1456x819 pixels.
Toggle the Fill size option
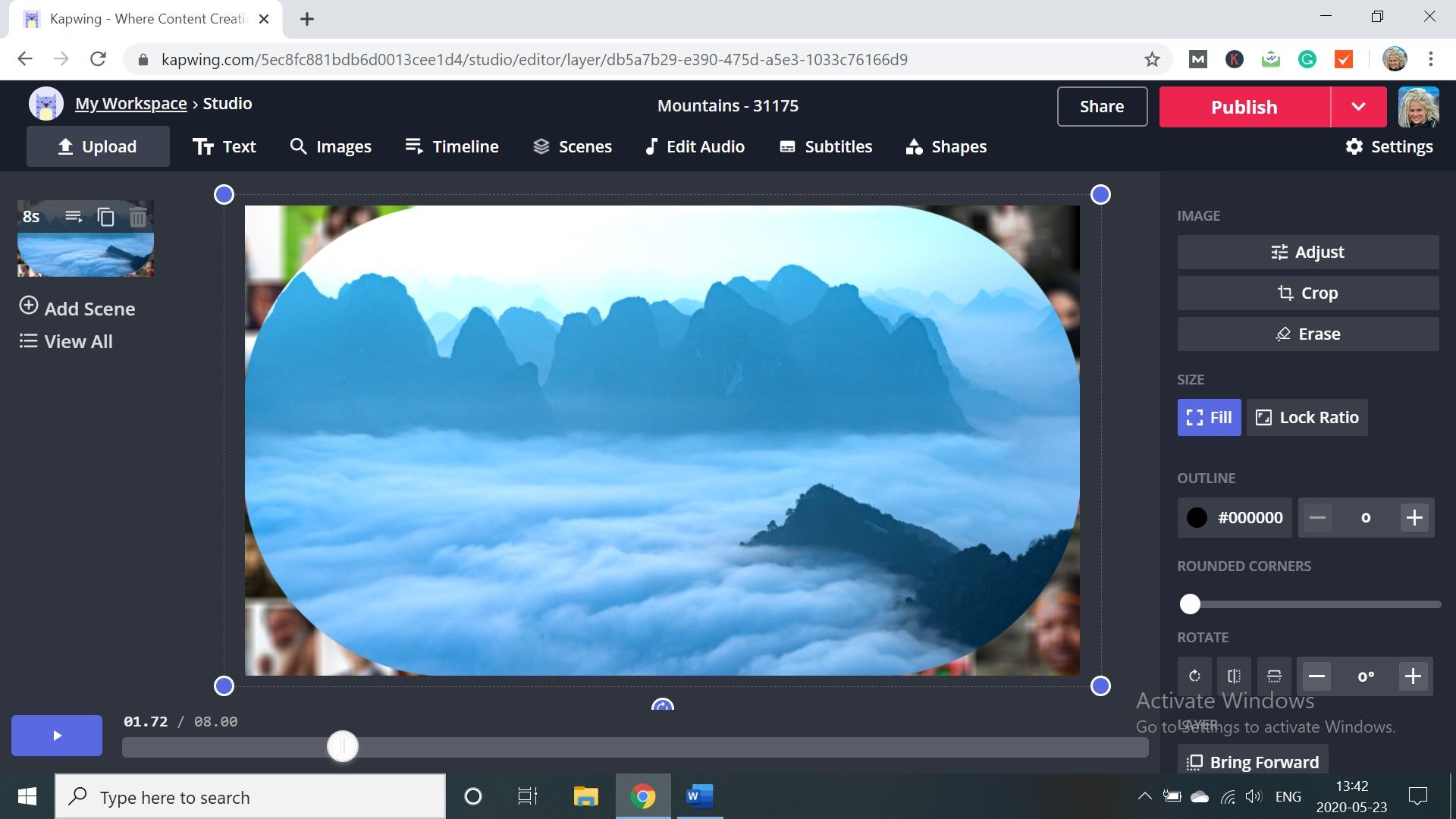pos(1209,417)
